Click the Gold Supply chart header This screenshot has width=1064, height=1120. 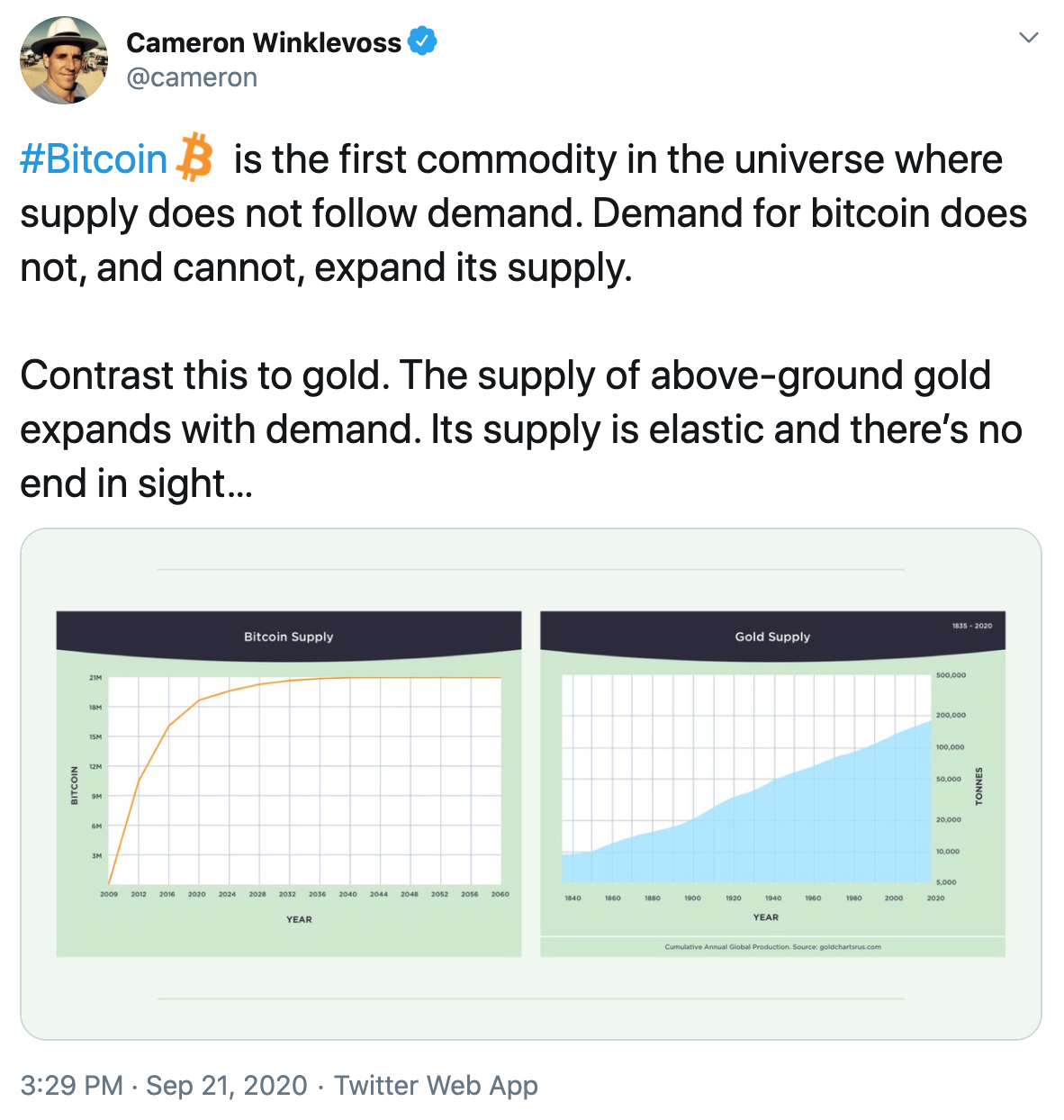coord(772,637)
